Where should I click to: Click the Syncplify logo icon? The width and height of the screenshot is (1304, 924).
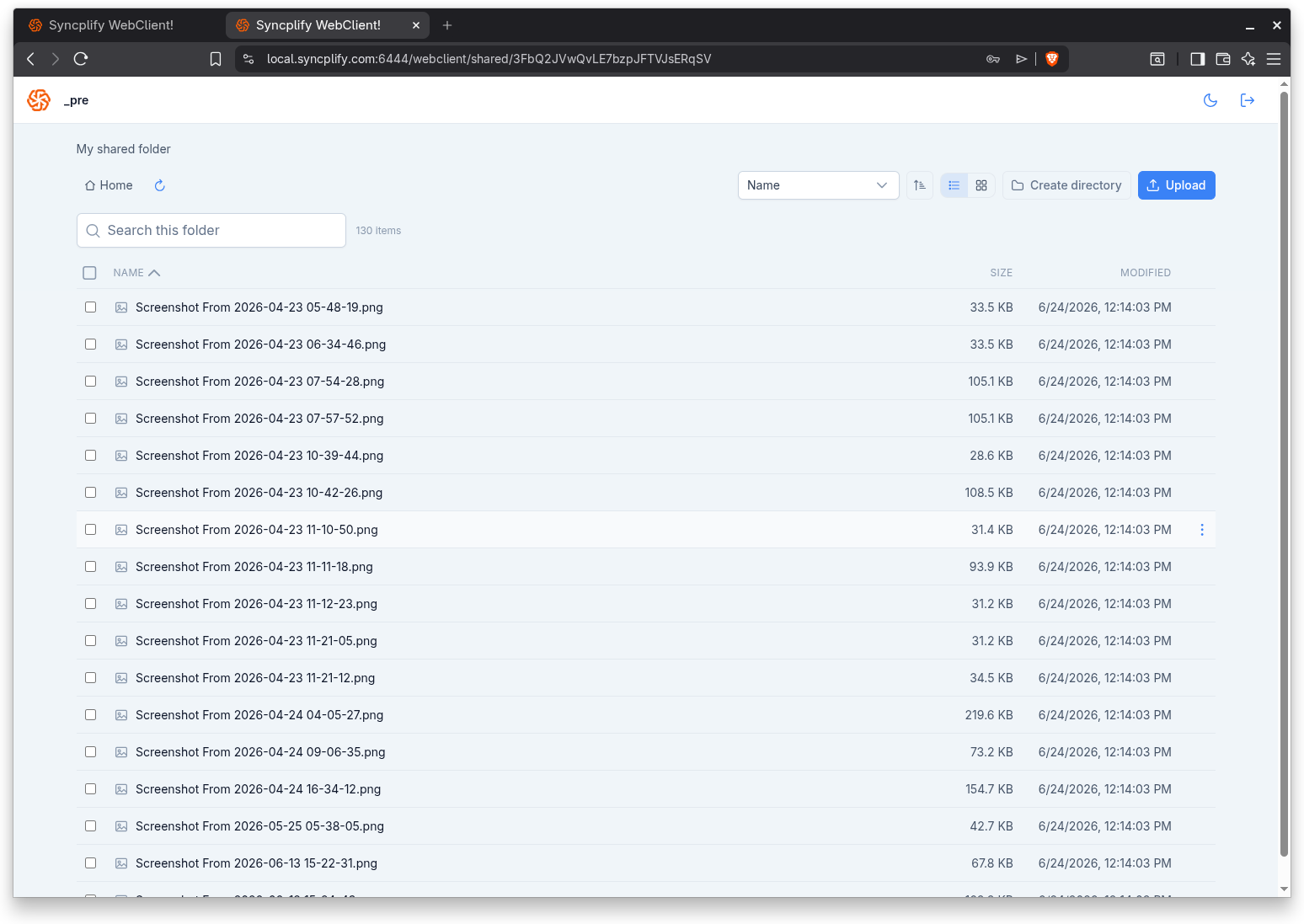[x=39, y=100]
